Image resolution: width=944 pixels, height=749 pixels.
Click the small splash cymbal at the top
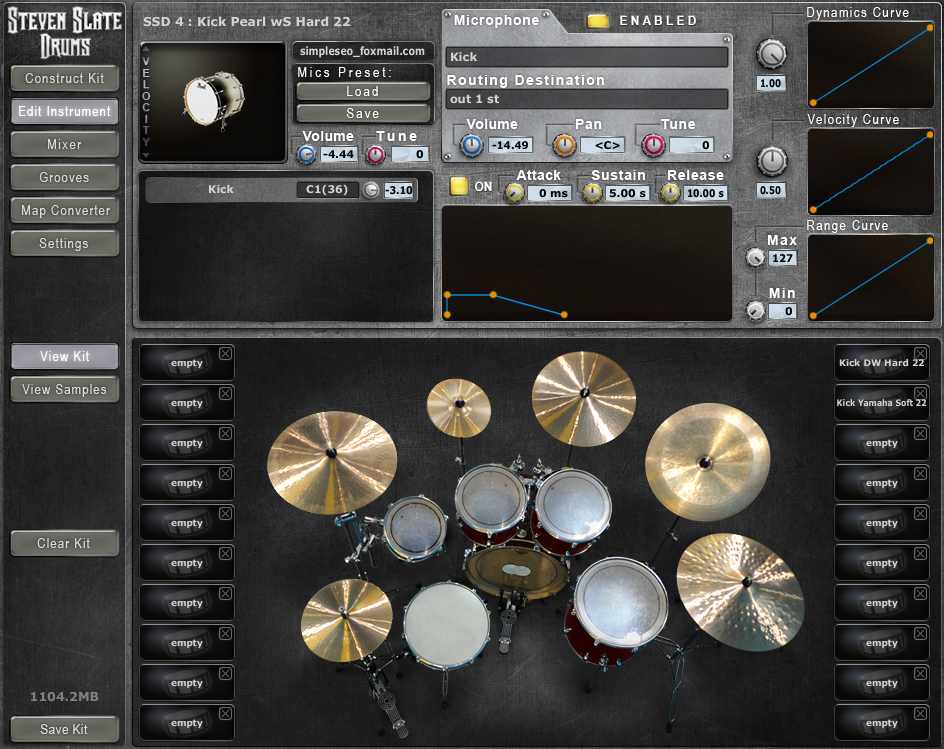(x=459, y=408)
